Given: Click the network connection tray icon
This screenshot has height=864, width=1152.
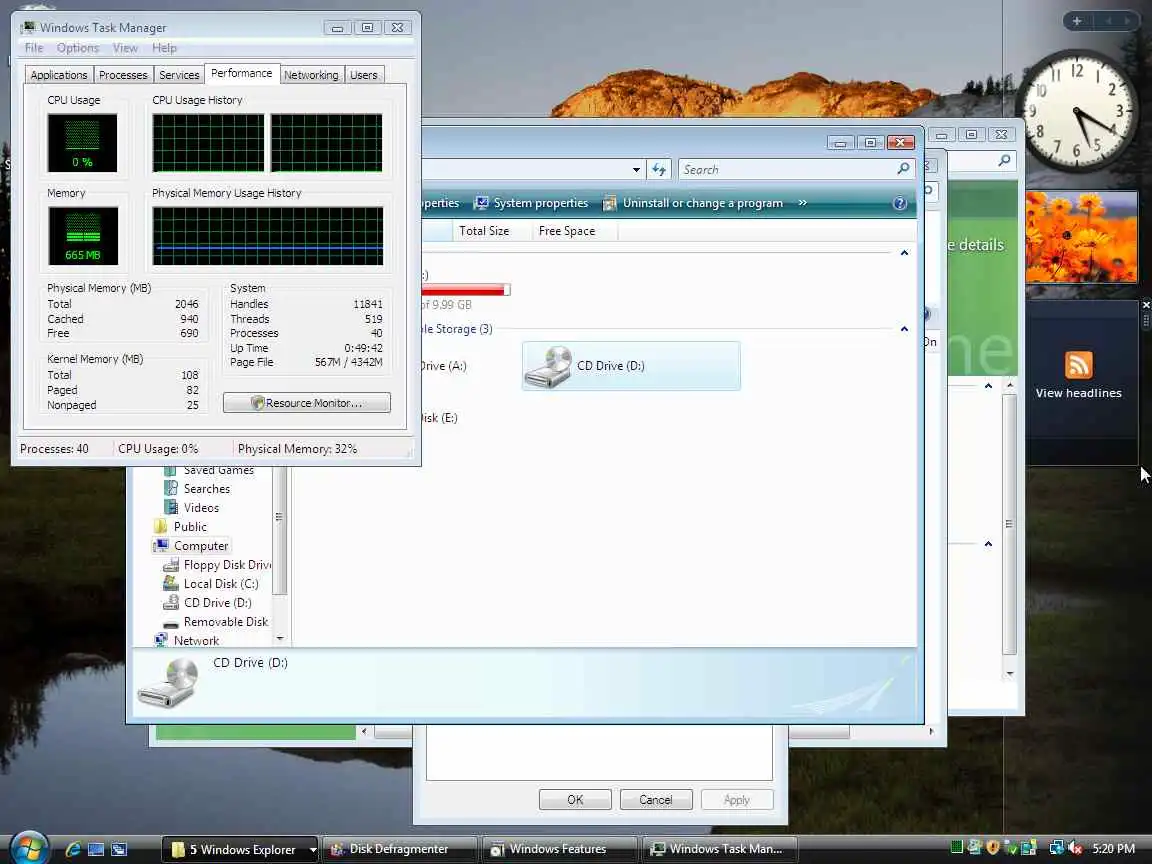Looking at the screenshot, I should [1056, 848].
